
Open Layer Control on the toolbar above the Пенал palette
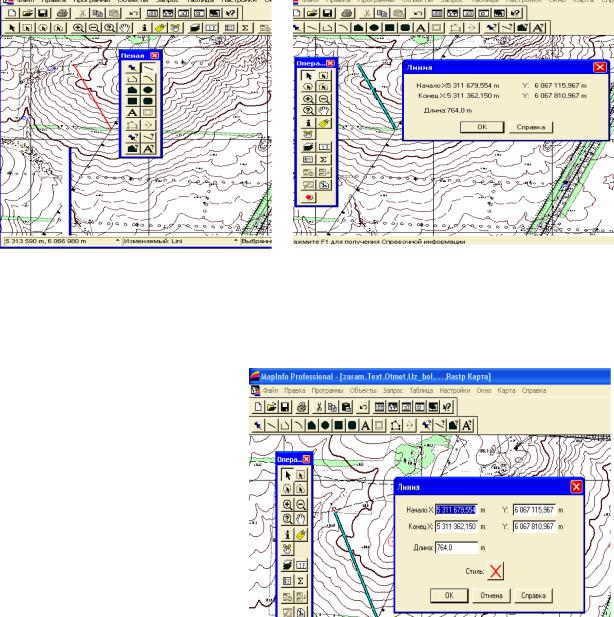point(194,28)
